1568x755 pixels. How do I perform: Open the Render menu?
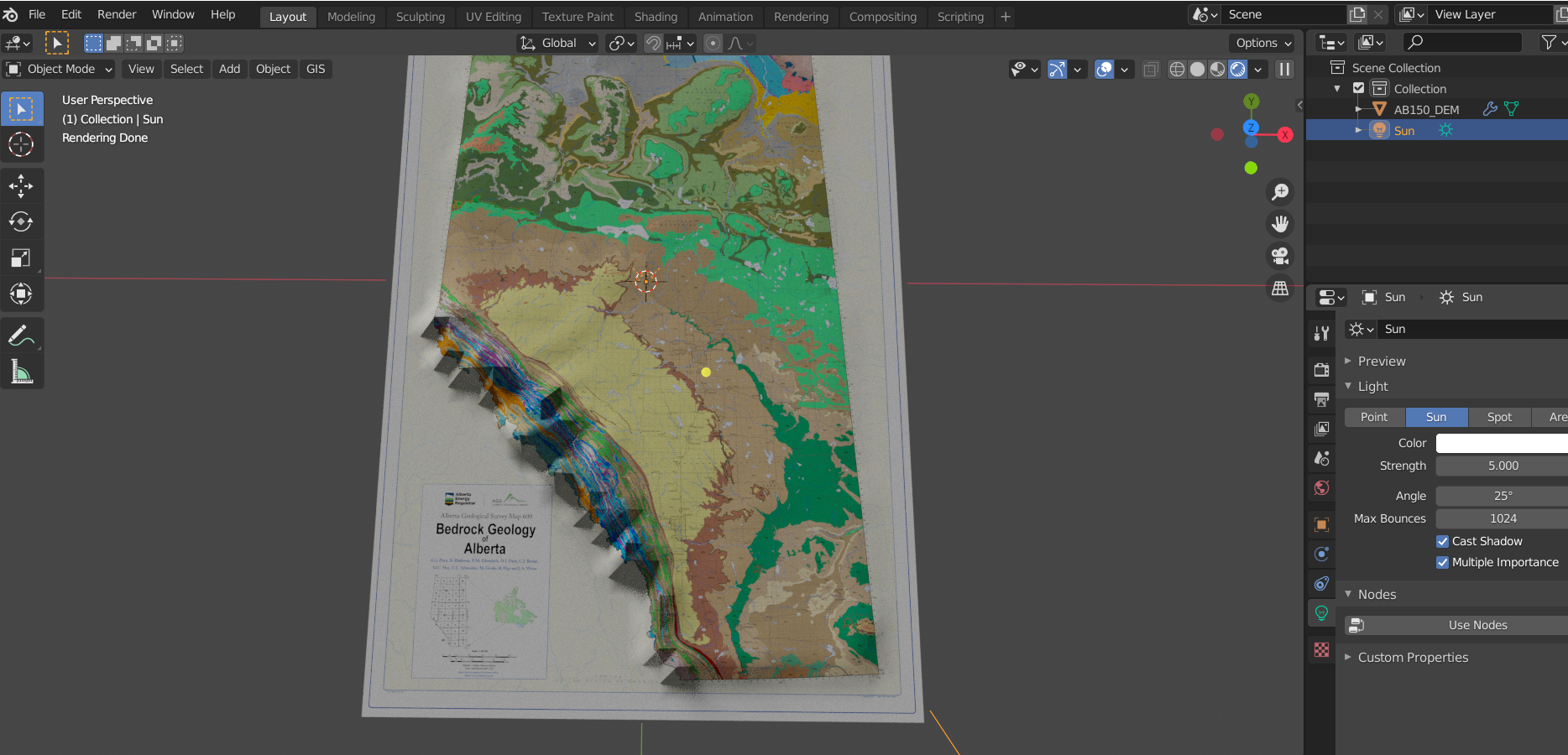117,14
